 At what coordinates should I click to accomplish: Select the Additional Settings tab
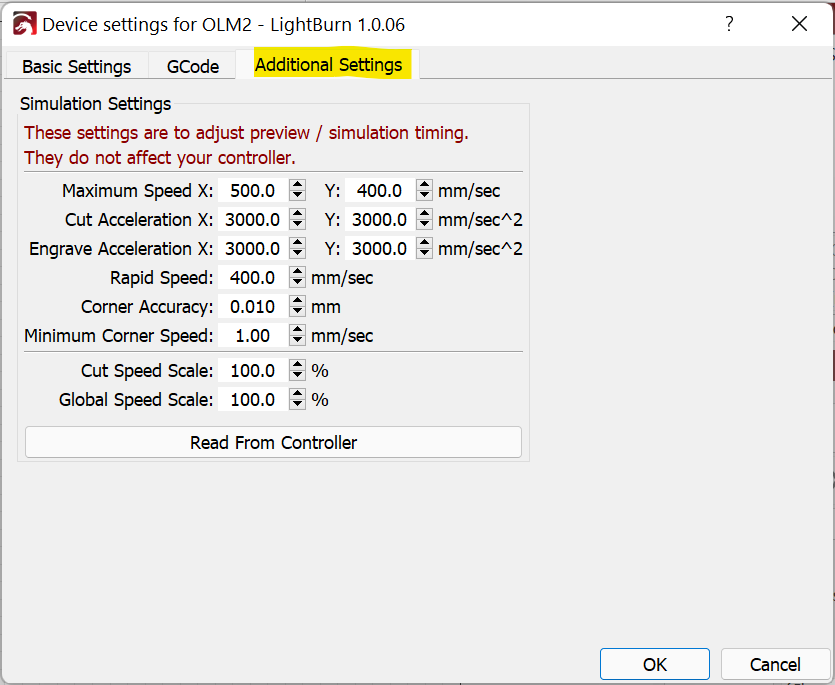(328, 64)
